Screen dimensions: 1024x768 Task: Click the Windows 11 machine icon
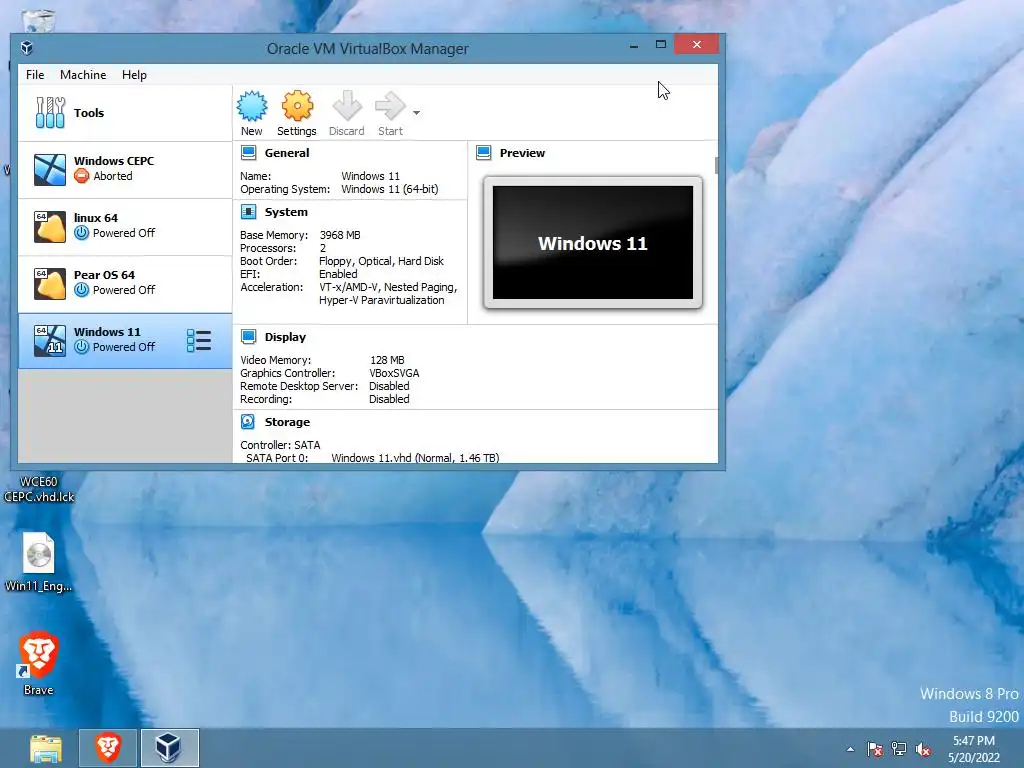(50, 340)
